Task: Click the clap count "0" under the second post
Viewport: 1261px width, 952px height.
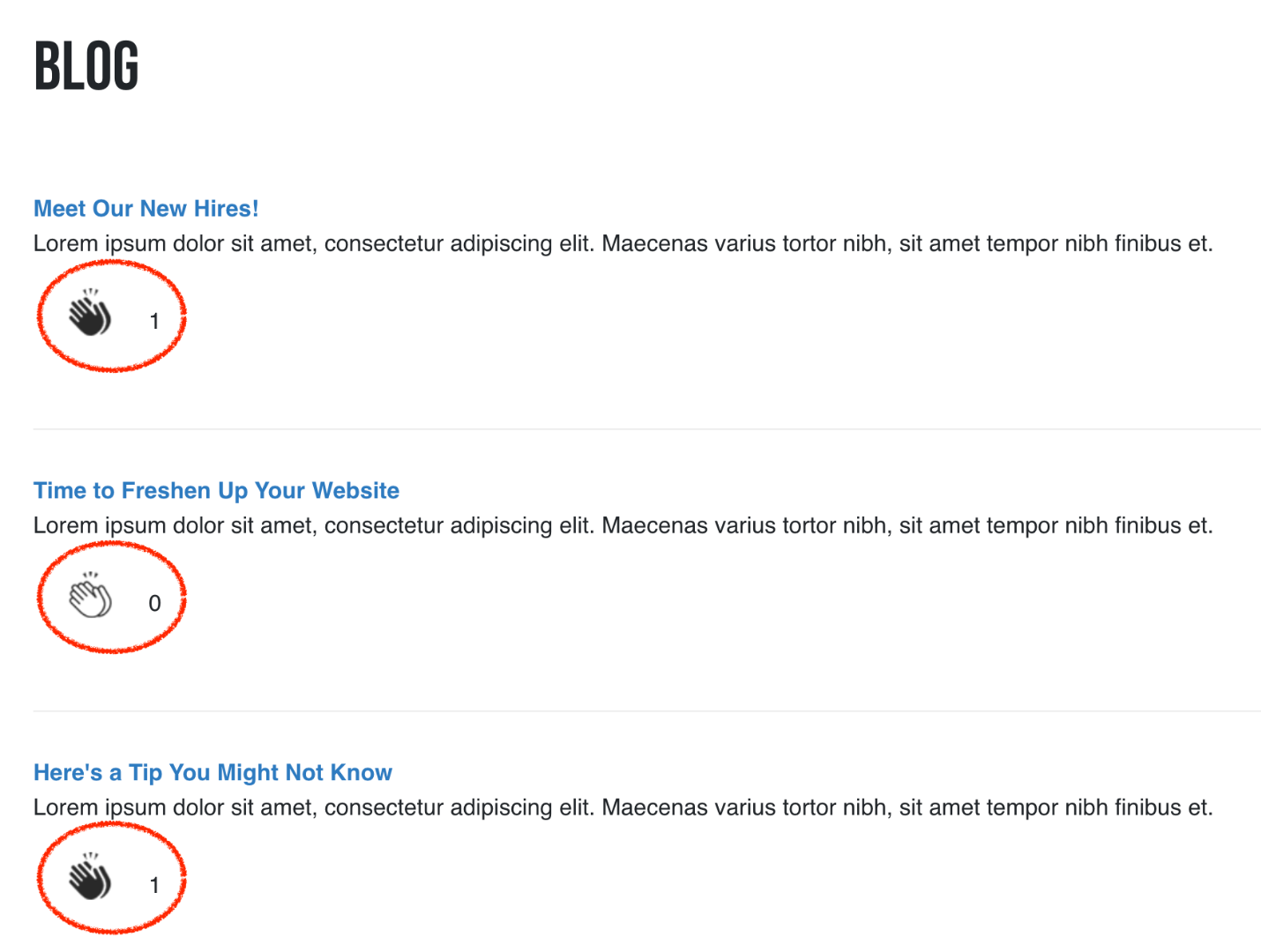Action: click(154, 604)
